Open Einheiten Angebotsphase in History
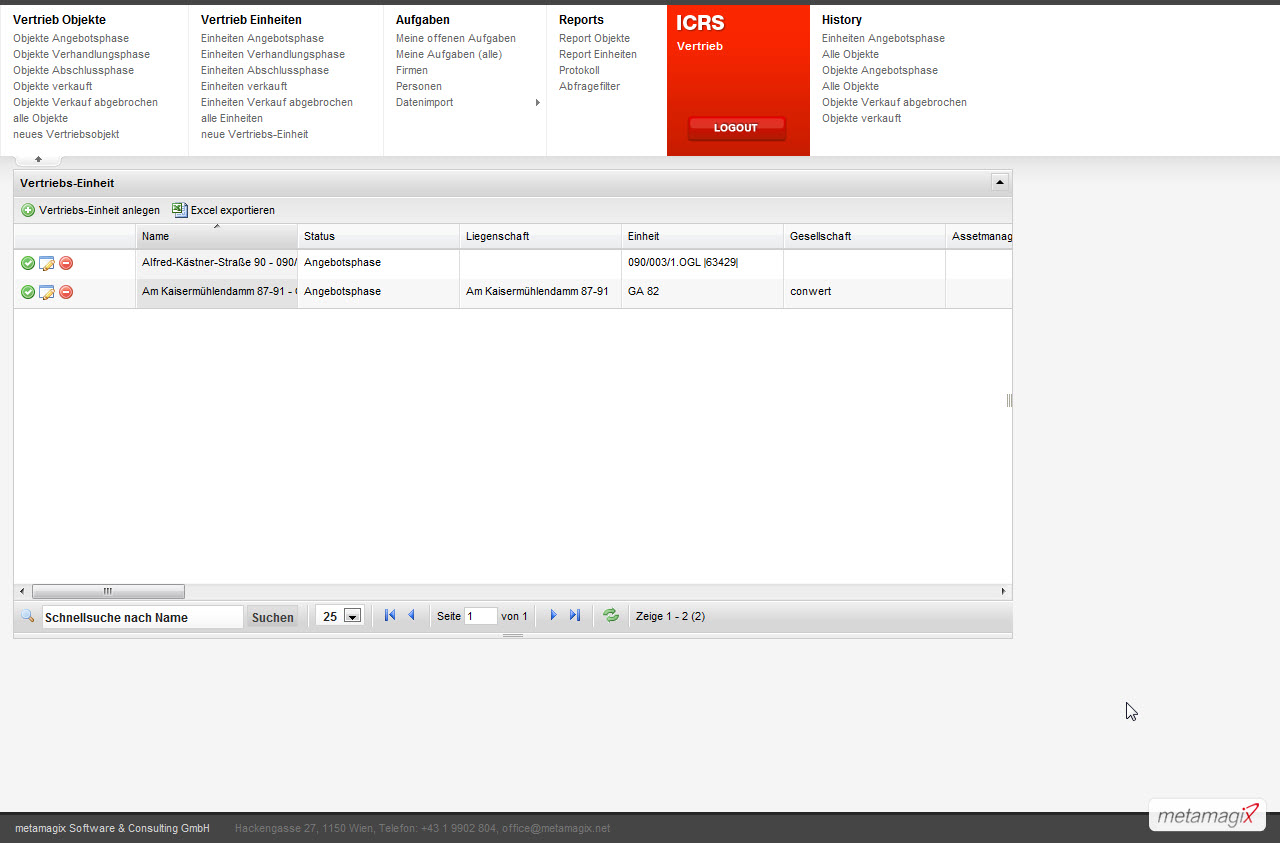 pos(883,38)
